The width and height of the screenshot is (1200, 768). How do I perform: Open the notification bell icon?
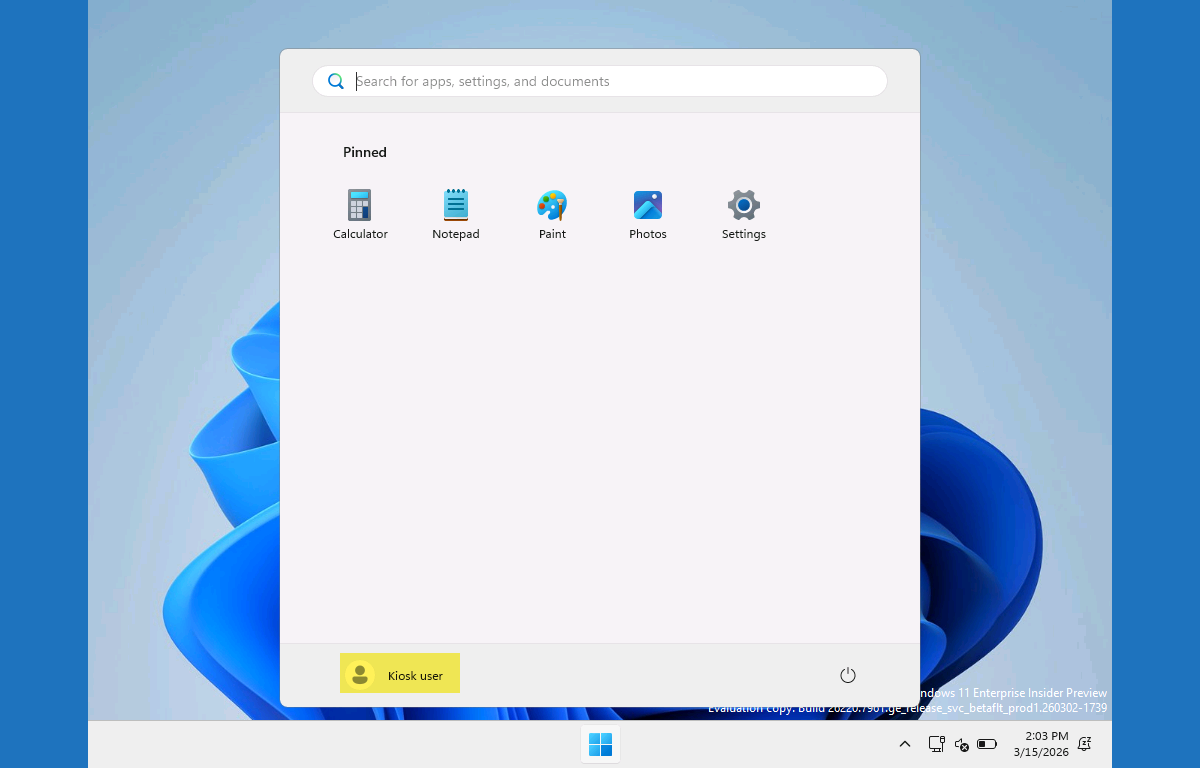click(x=1084, y=744)
